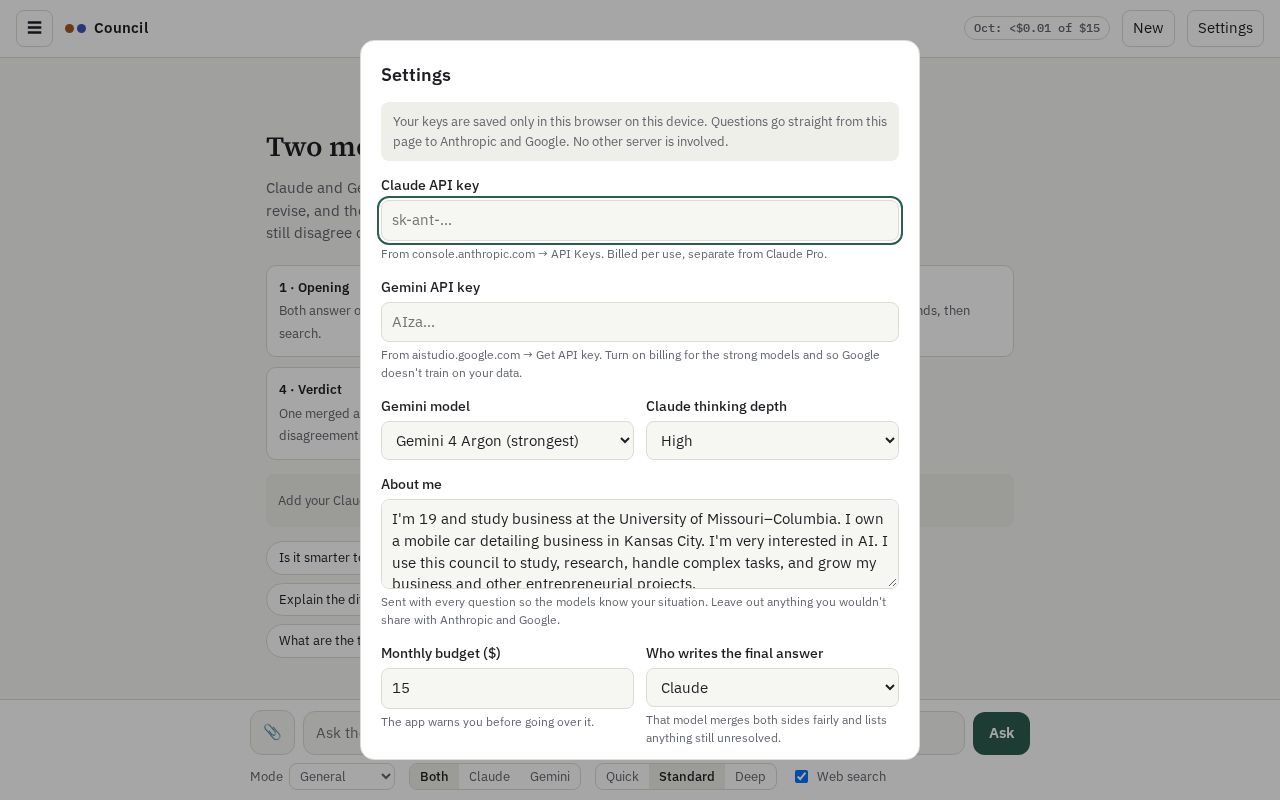This screenshot has width=1280, height=800.
Task: Click the Monthly budget field
Action: coord(507,688)
